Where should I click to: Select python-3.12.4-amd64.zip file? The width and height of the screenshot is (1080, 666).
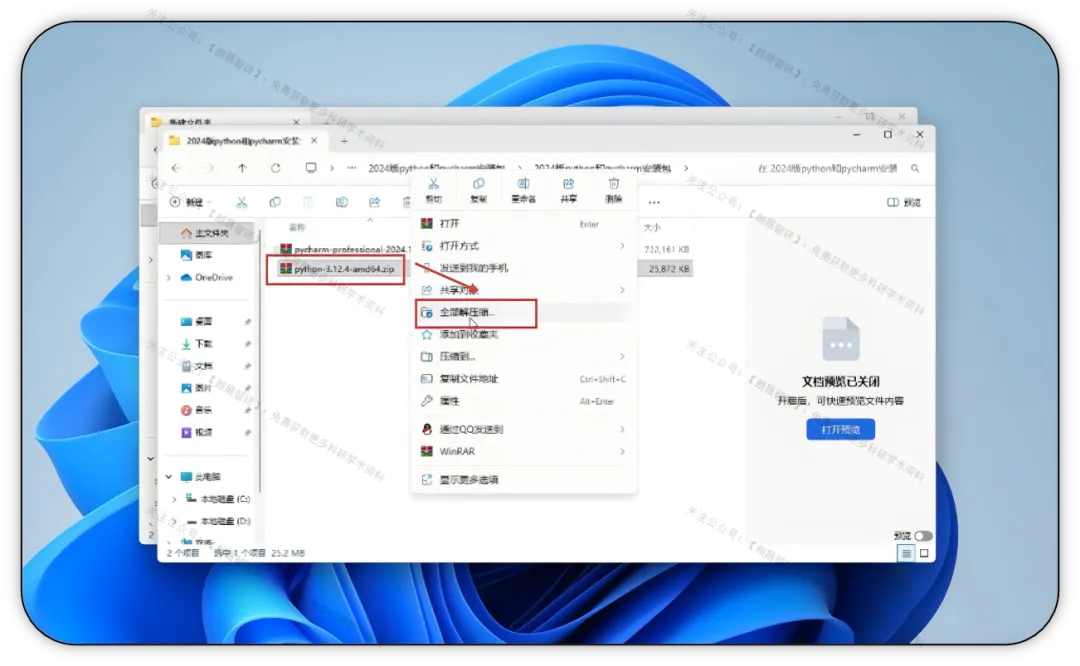pos(338,269)
